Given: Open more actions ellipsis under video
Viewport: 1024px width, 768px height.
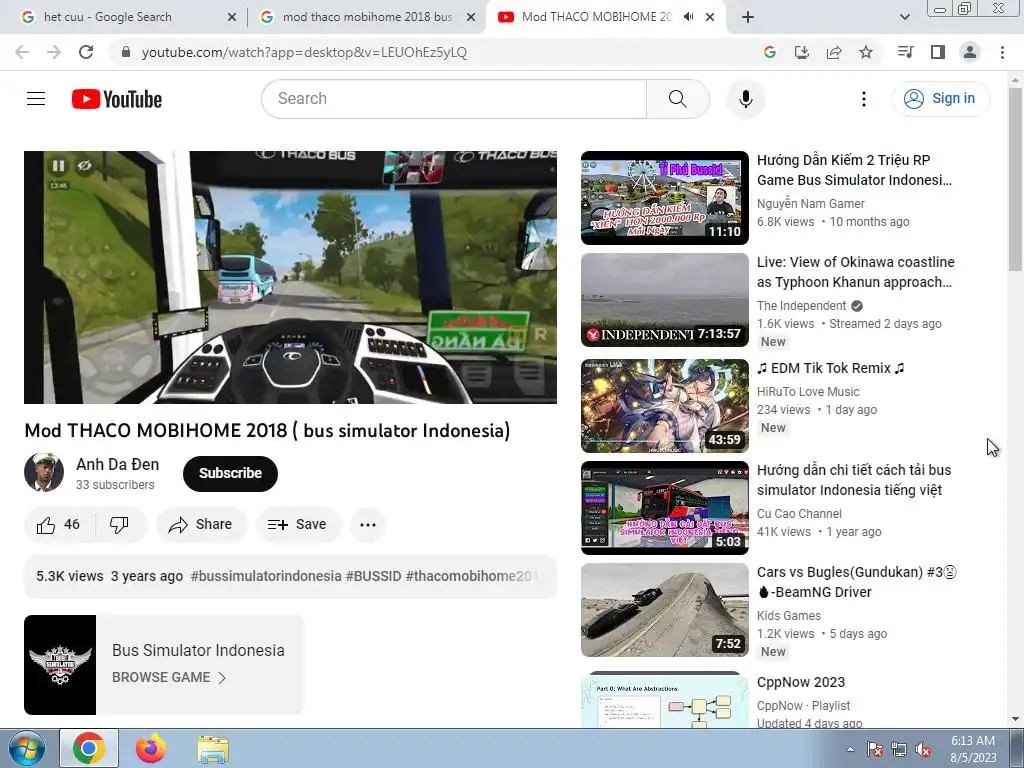Looking at the screenshot, I should tap(368, 524).
